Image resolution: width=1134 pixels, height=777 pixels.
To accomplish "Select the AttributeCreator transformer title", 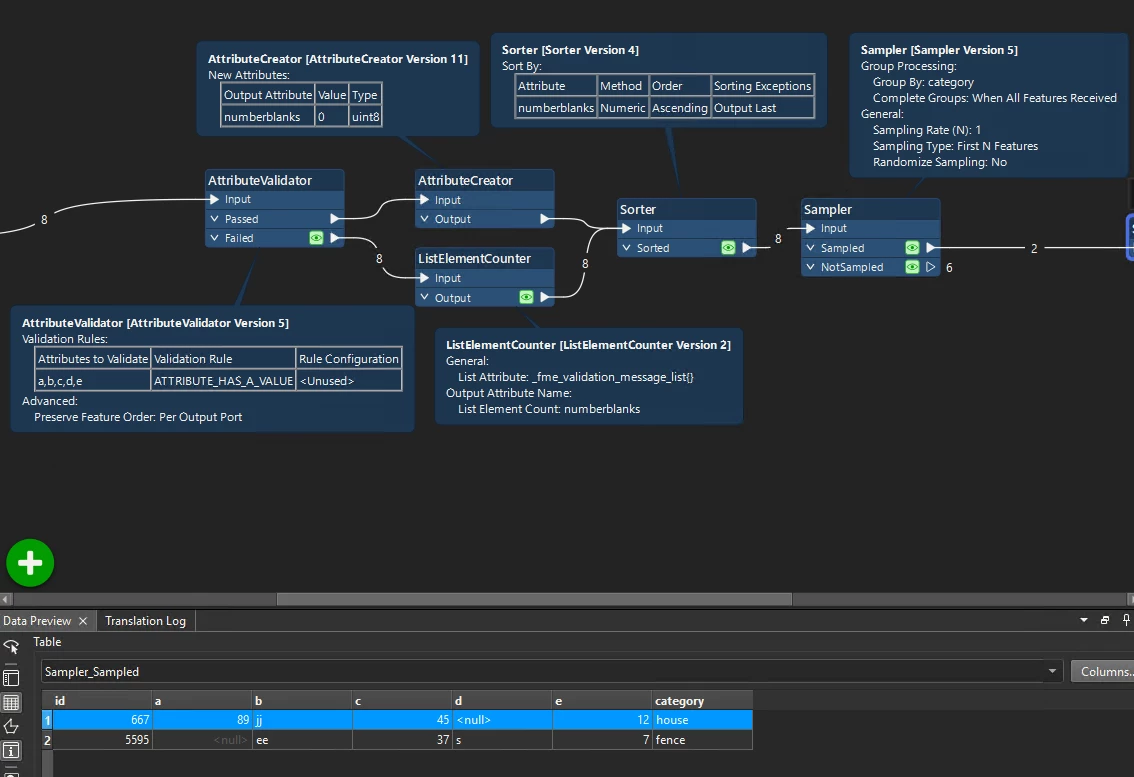I will (x=465, y=180).
